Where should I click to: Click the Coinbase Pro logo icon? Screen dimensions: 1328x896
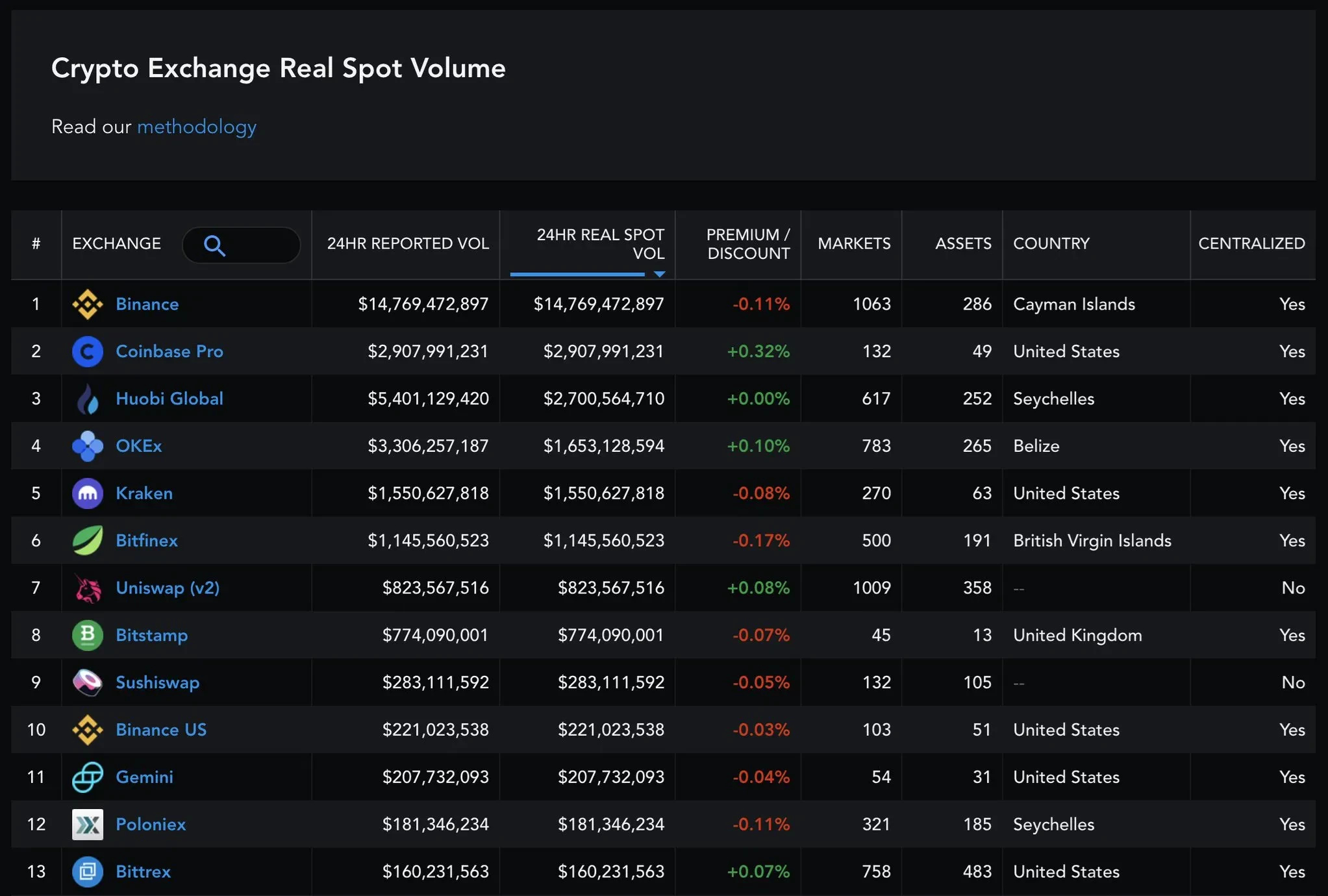pos(88,351)
